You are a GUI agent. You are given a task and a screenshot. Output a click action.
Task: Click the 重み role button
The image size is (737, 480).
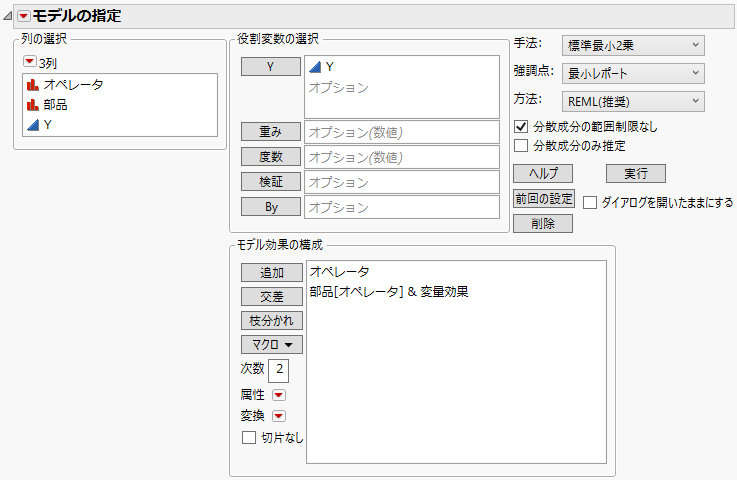271,132
